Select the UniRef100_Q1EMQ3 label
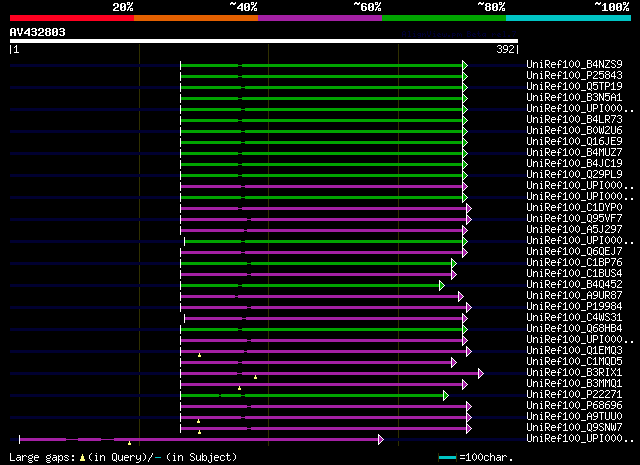640x465 pixels. pos(574,350)
